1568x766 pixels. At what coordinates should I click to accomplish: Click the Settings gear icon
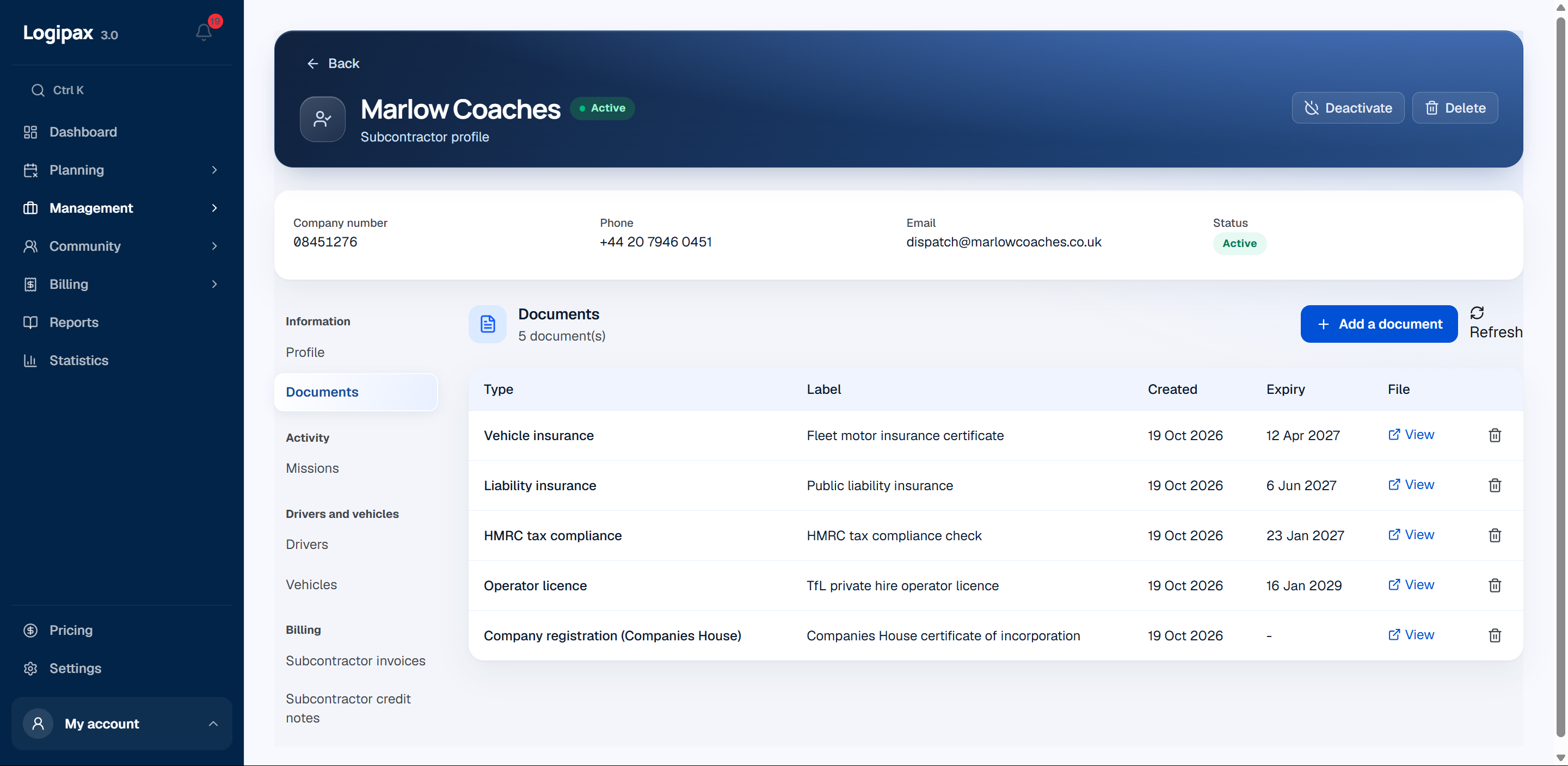(30, 668)
